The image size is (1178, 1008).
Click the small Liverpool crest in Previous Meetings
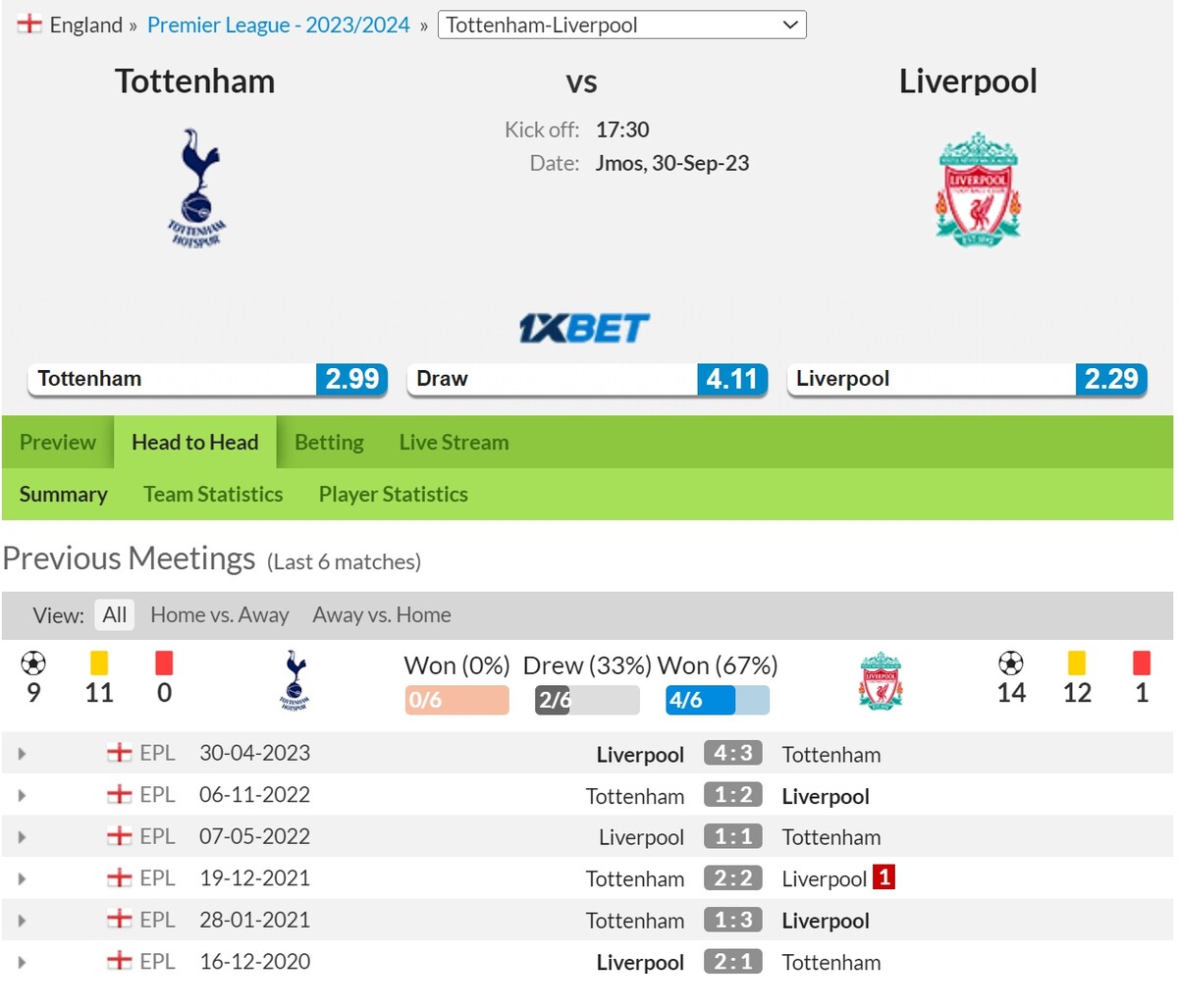[880, 680]
